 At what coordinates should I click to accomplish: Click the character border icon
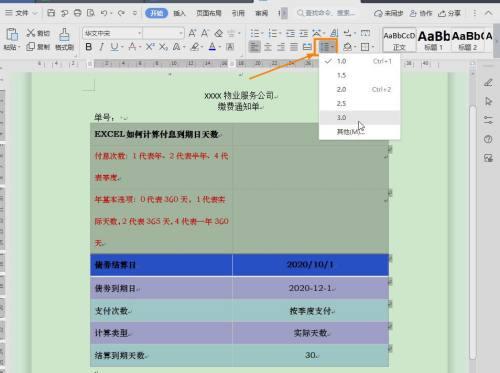pyautogui.click(x=230, y=47)
